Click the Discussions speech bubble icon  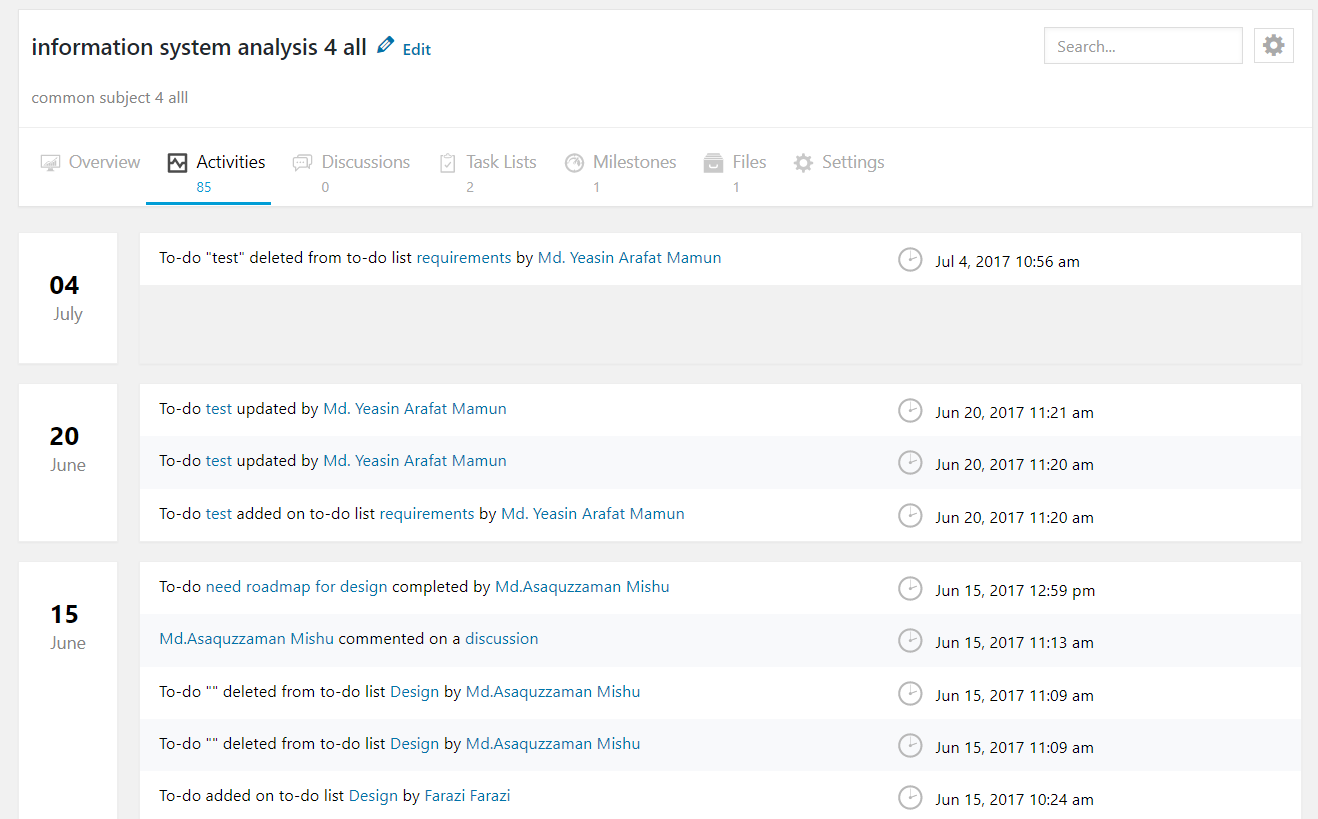302,162
